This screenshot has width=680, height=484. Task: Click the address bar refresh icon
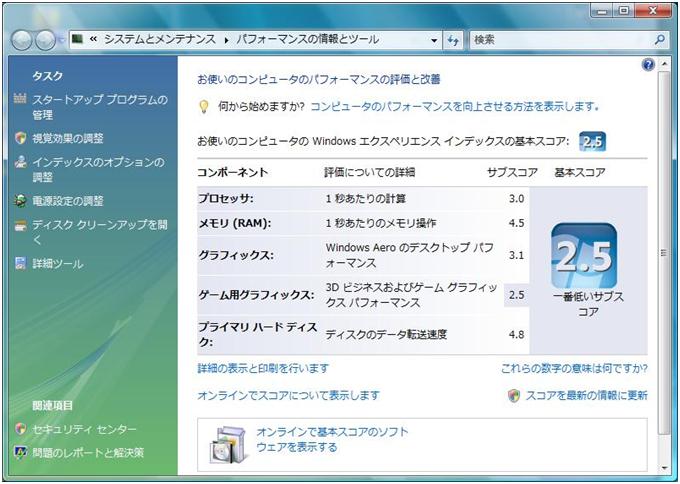click(453, 40)
